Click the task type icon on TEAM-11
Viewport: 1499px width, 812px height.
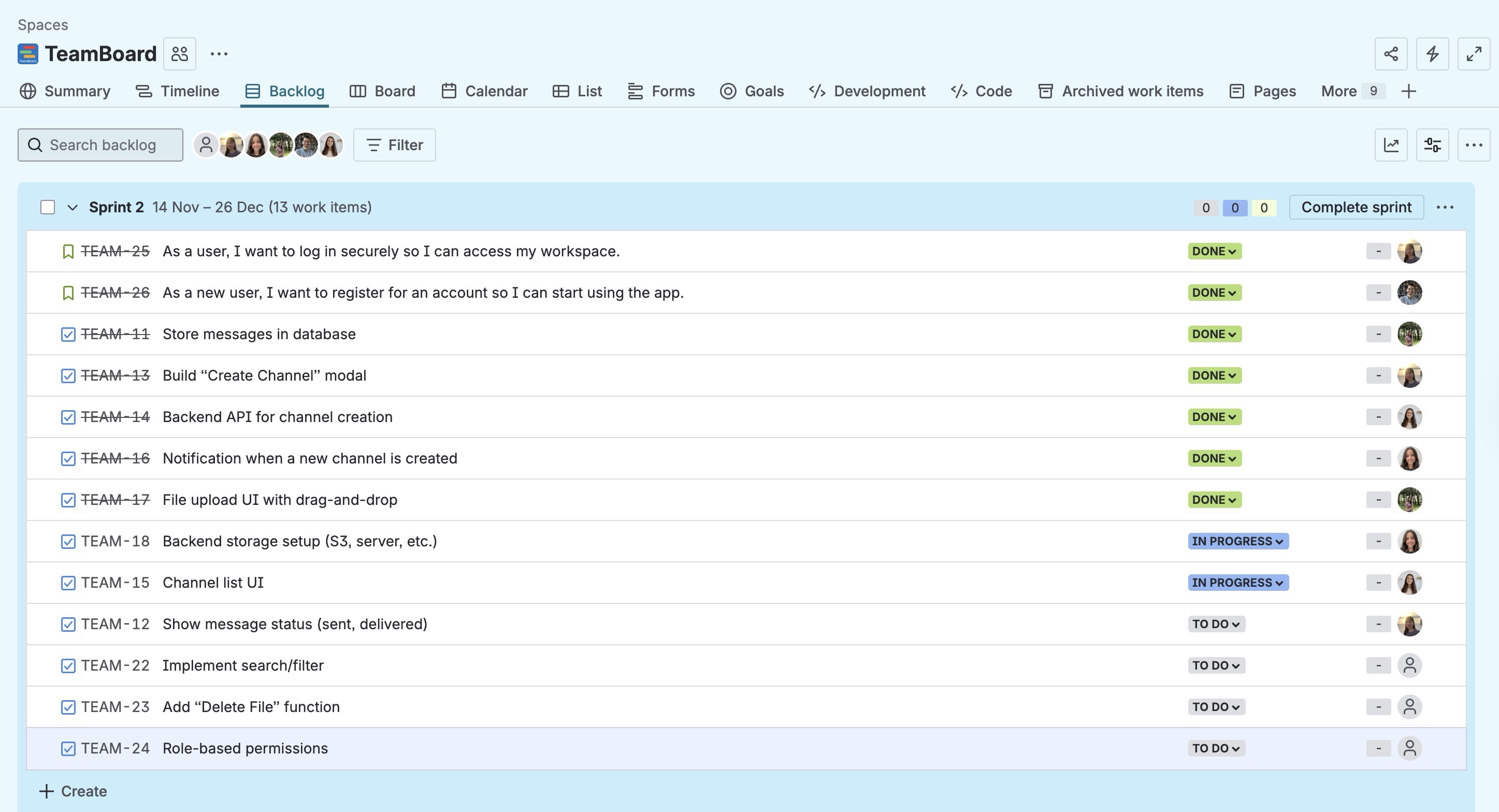tap(67, 334)
